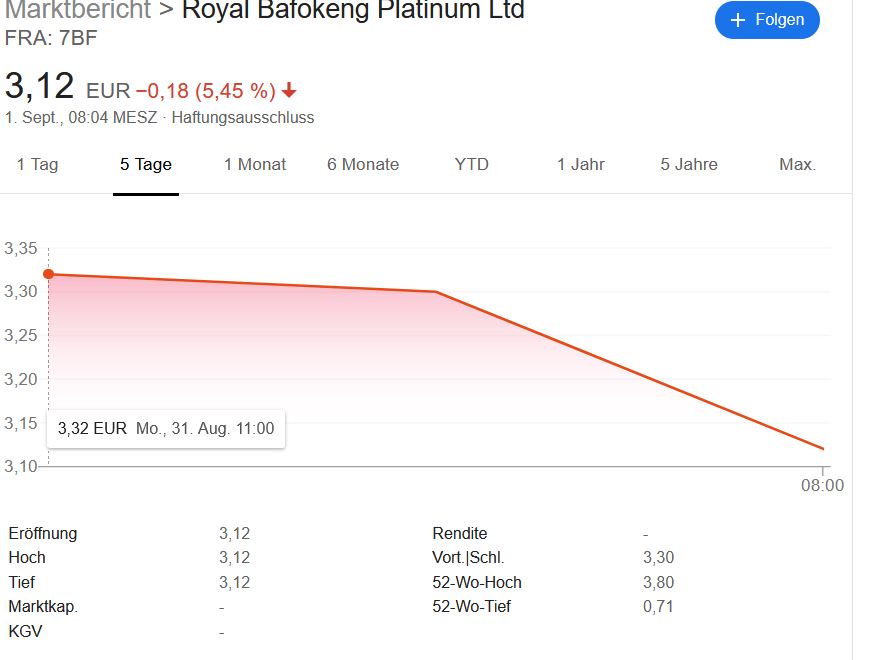Click the red down arrow icon

(x=289, y=91)
